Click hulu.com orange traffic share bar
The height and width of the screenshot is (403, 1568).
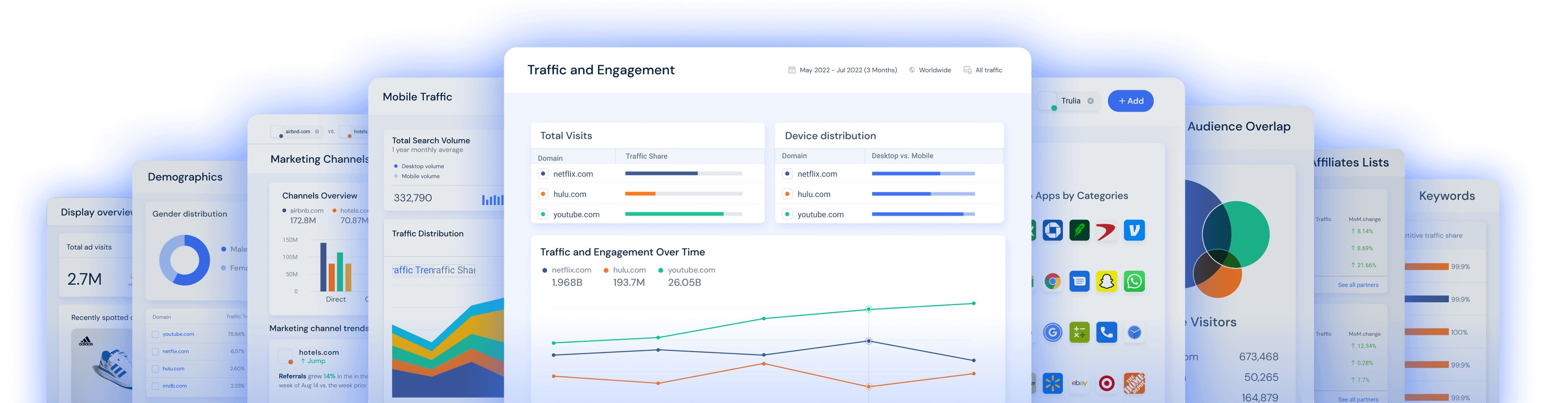(x=640, y=194)
